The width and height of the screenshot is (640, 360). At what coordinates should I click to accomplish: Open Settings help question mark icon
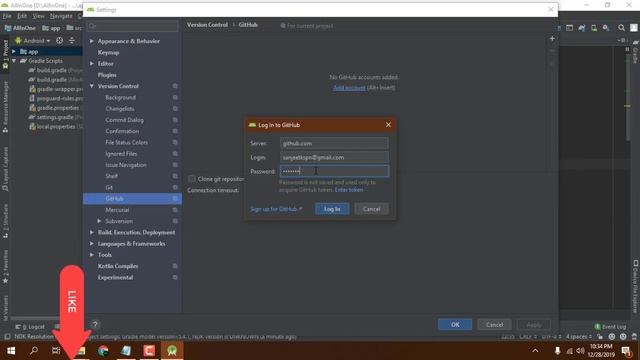click(95, 324)
